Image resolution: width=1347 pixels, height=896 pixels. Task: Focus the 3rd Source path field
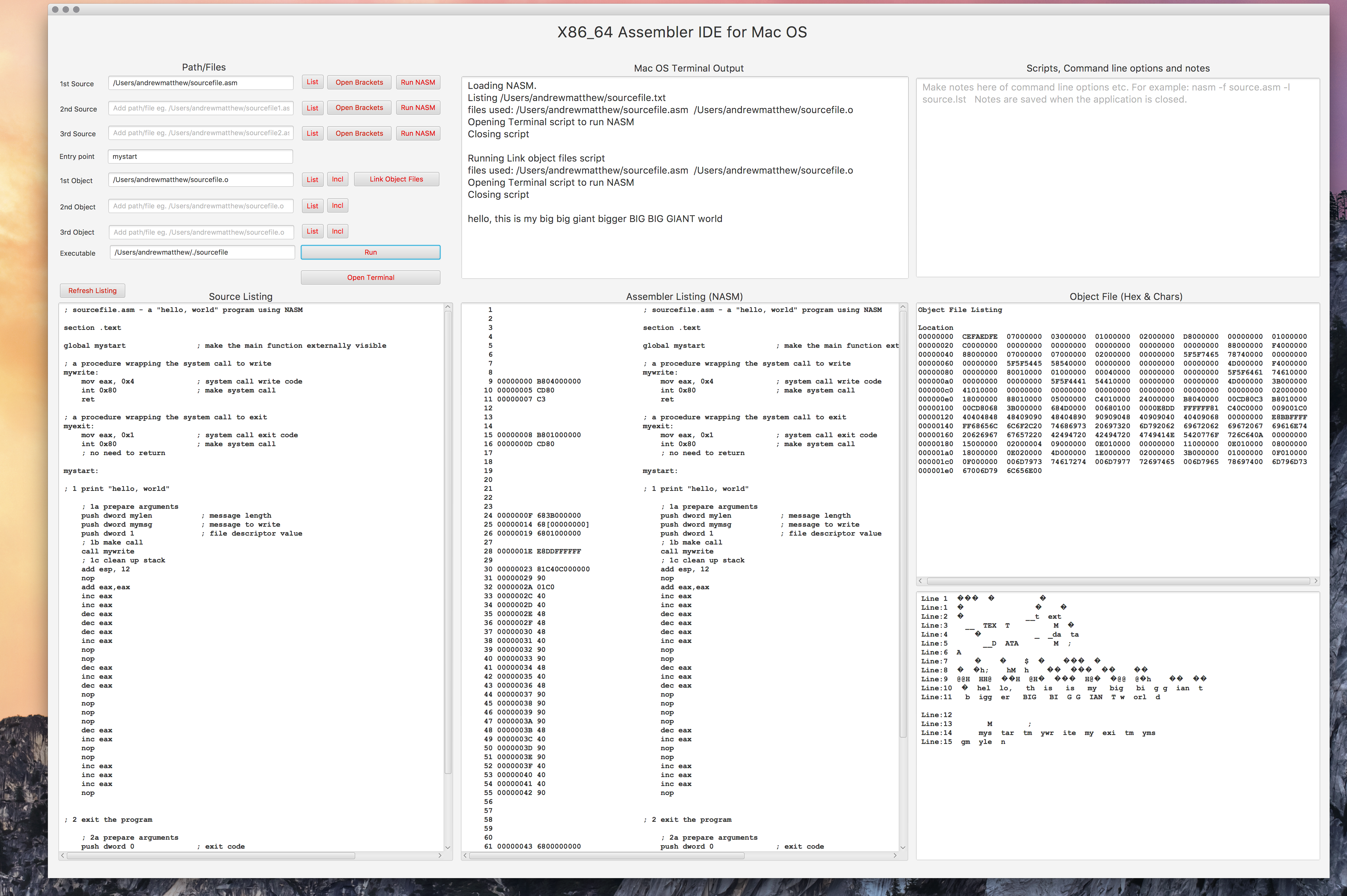pyautogui.click(x=200, y=133)
